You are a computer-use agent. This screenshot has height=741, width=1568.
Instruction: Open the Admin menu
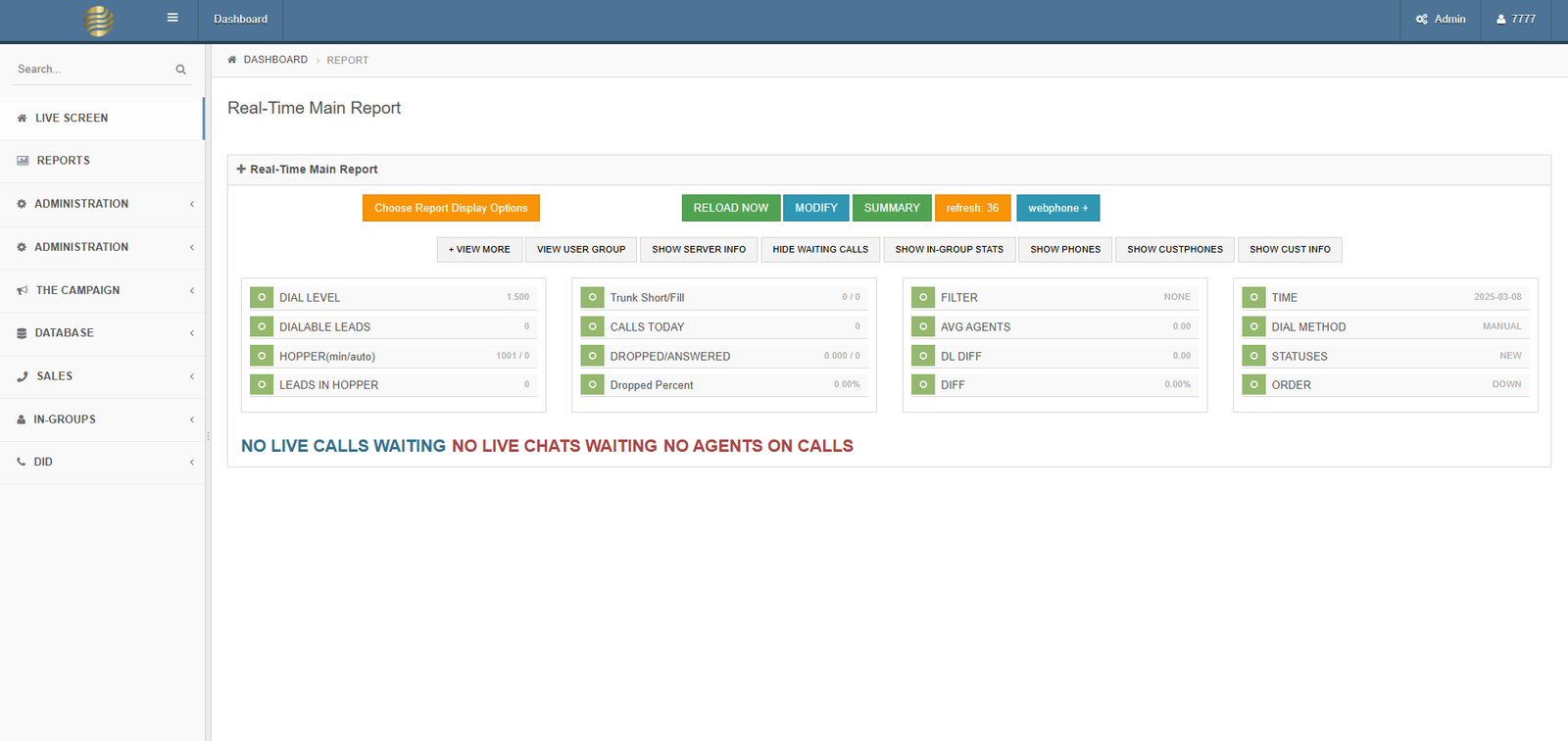(x=1441, y=20)
